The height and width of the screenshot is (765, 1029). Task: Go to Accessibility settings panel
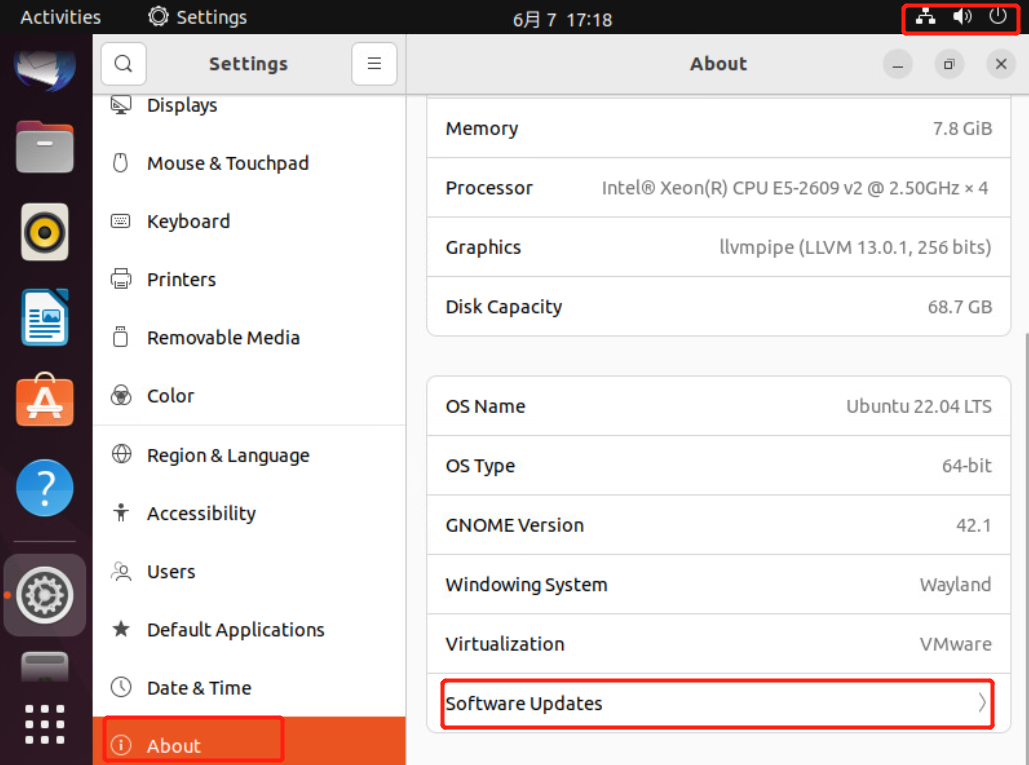click(x=201, y=513)
